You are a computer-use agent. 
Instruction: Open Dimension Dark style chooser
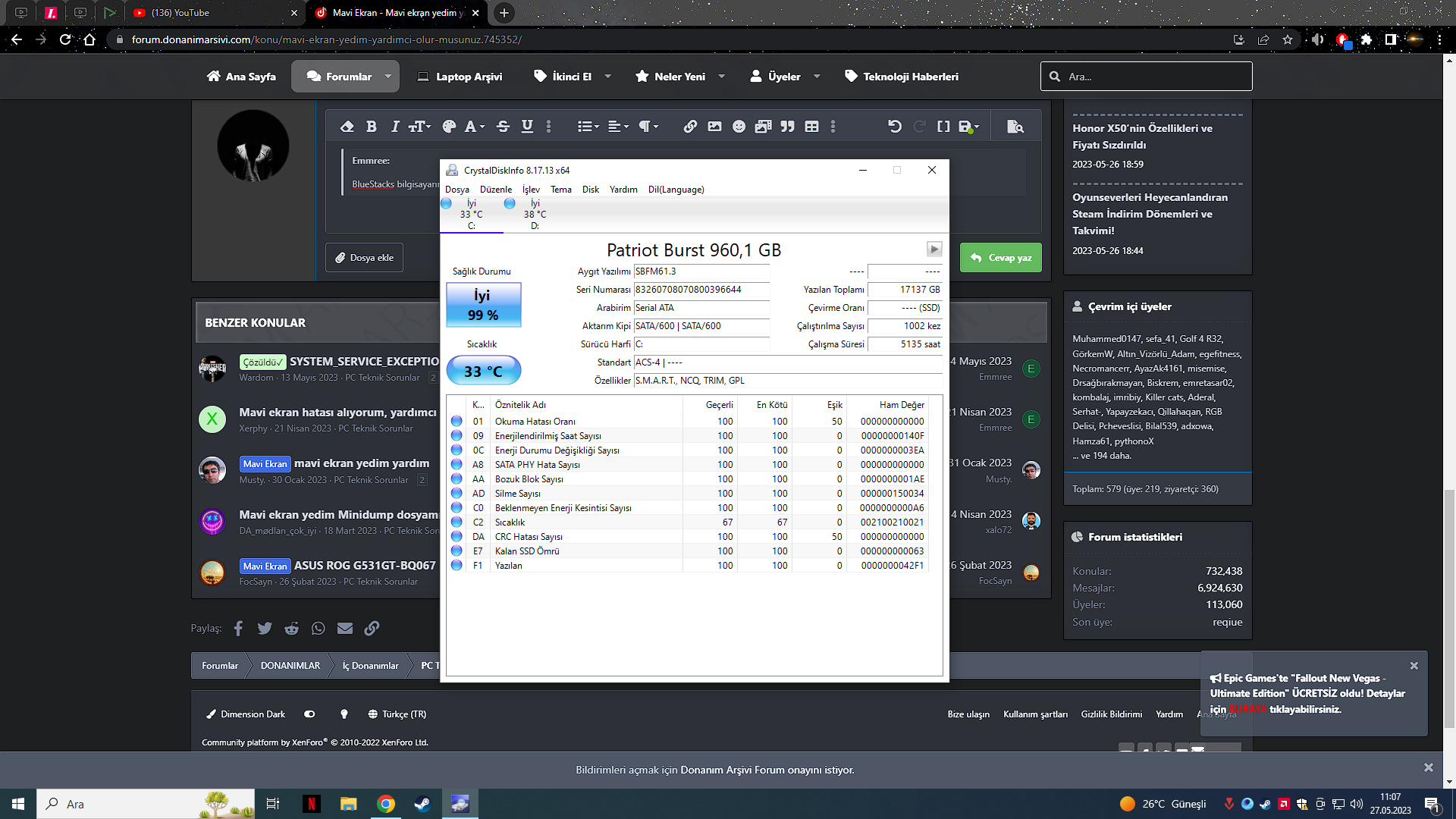tap(246, 714)
